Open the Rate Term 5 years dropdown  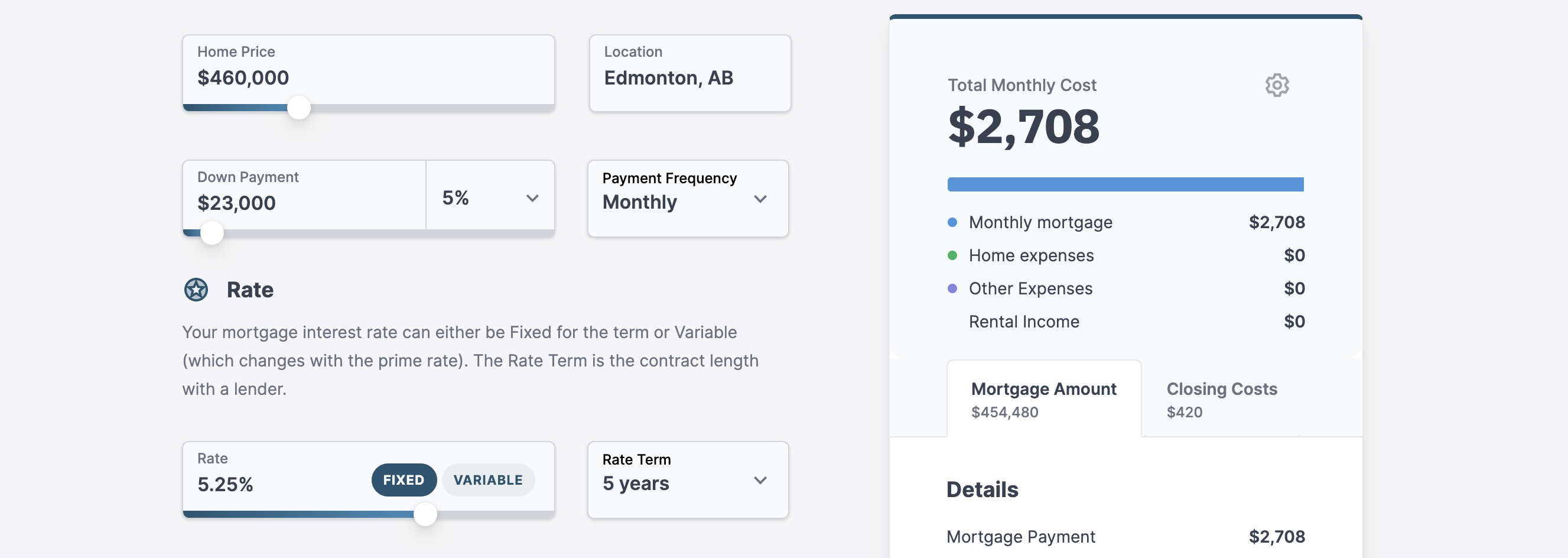(x=688, y=479)
